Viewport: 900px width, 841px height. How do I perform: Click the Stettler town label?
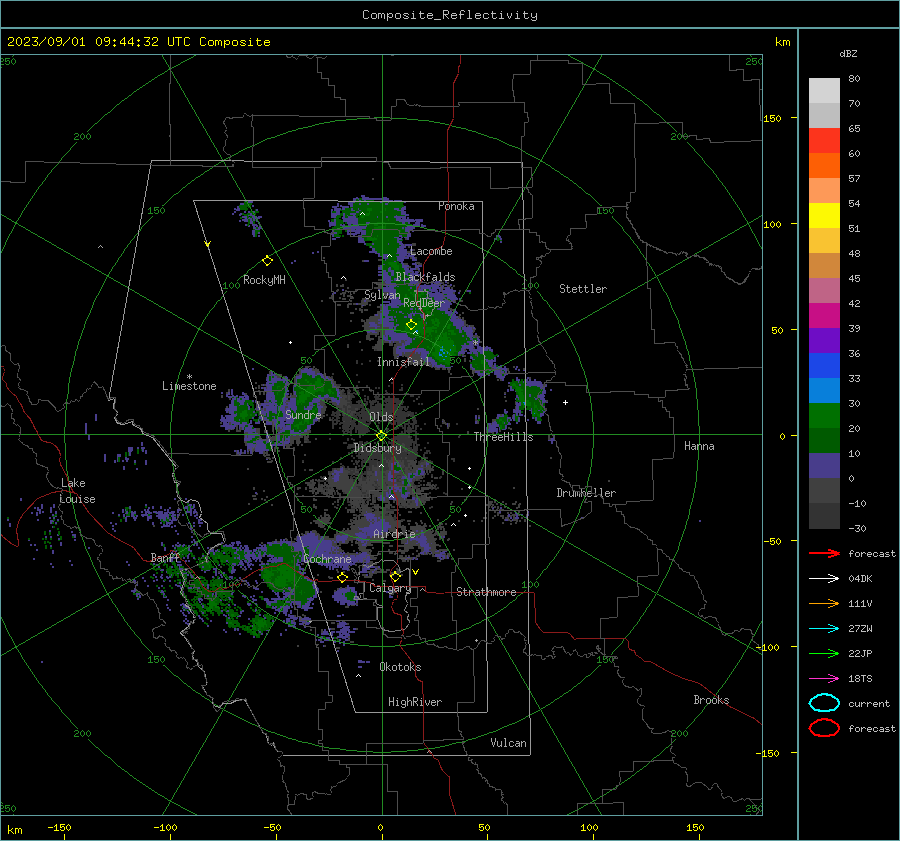pos(583,289)
